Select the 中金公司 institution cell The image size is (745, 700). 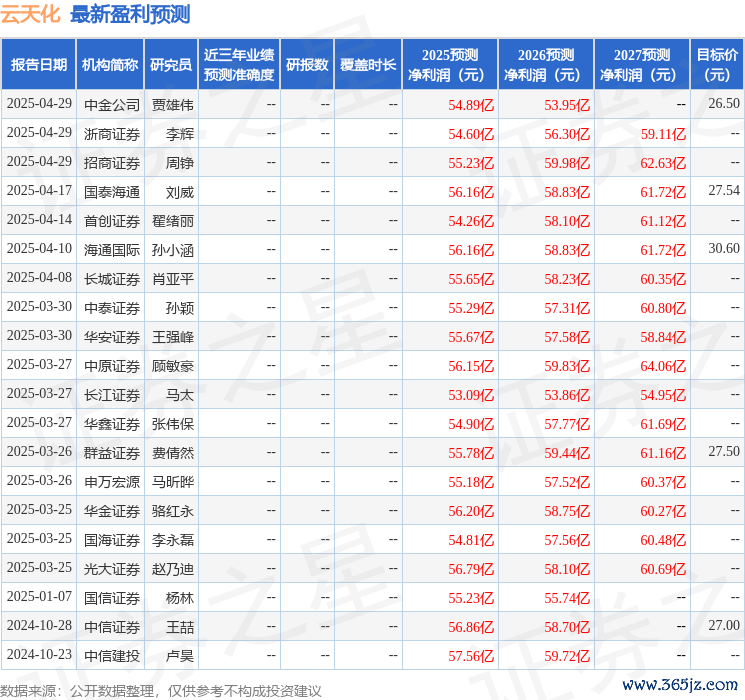click(112, 105)
